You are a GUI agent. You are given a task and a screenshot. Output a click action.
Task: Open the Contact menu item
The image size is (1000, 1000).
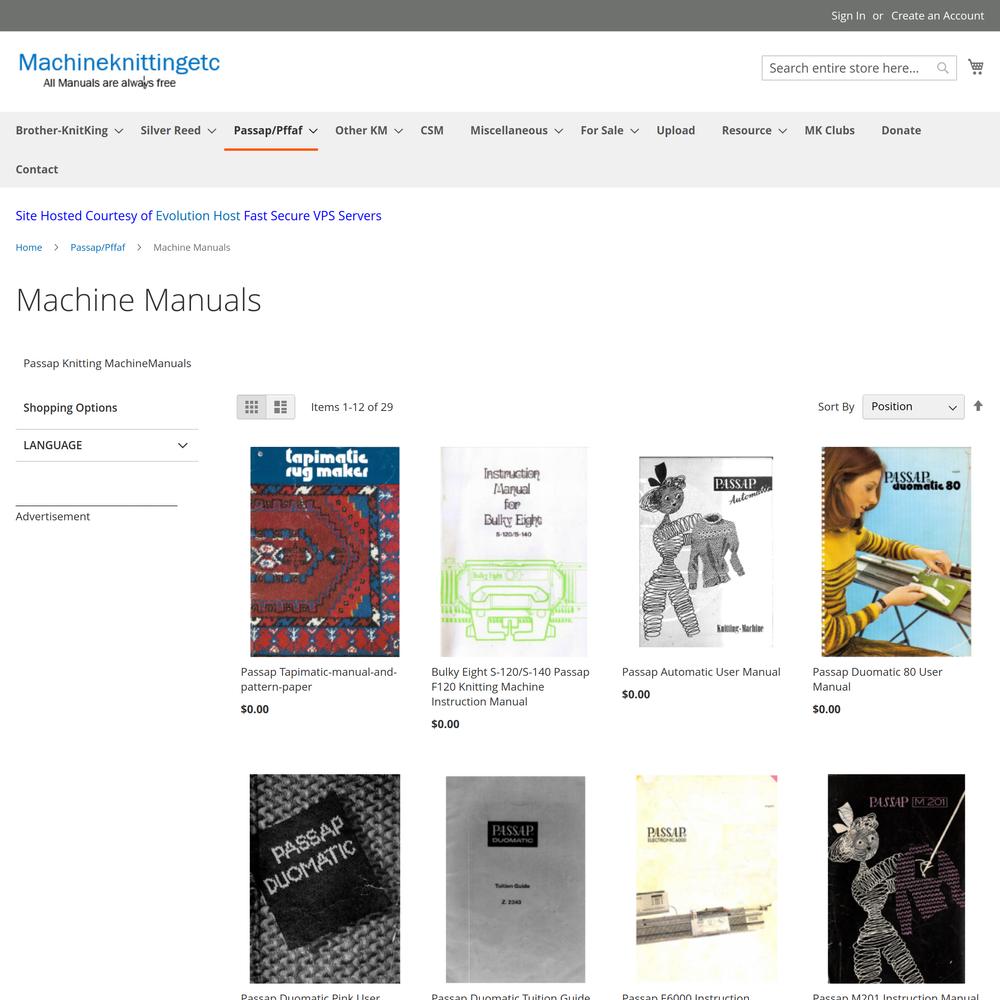pyautogui.click(x=36, y=169)
